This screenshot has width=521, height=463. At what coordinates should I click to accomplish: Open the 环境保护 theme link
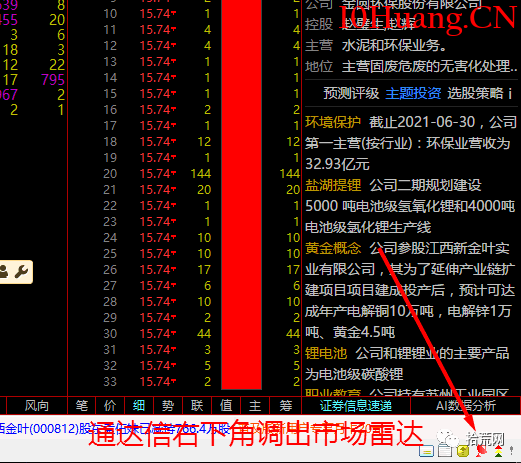point(333,122)
